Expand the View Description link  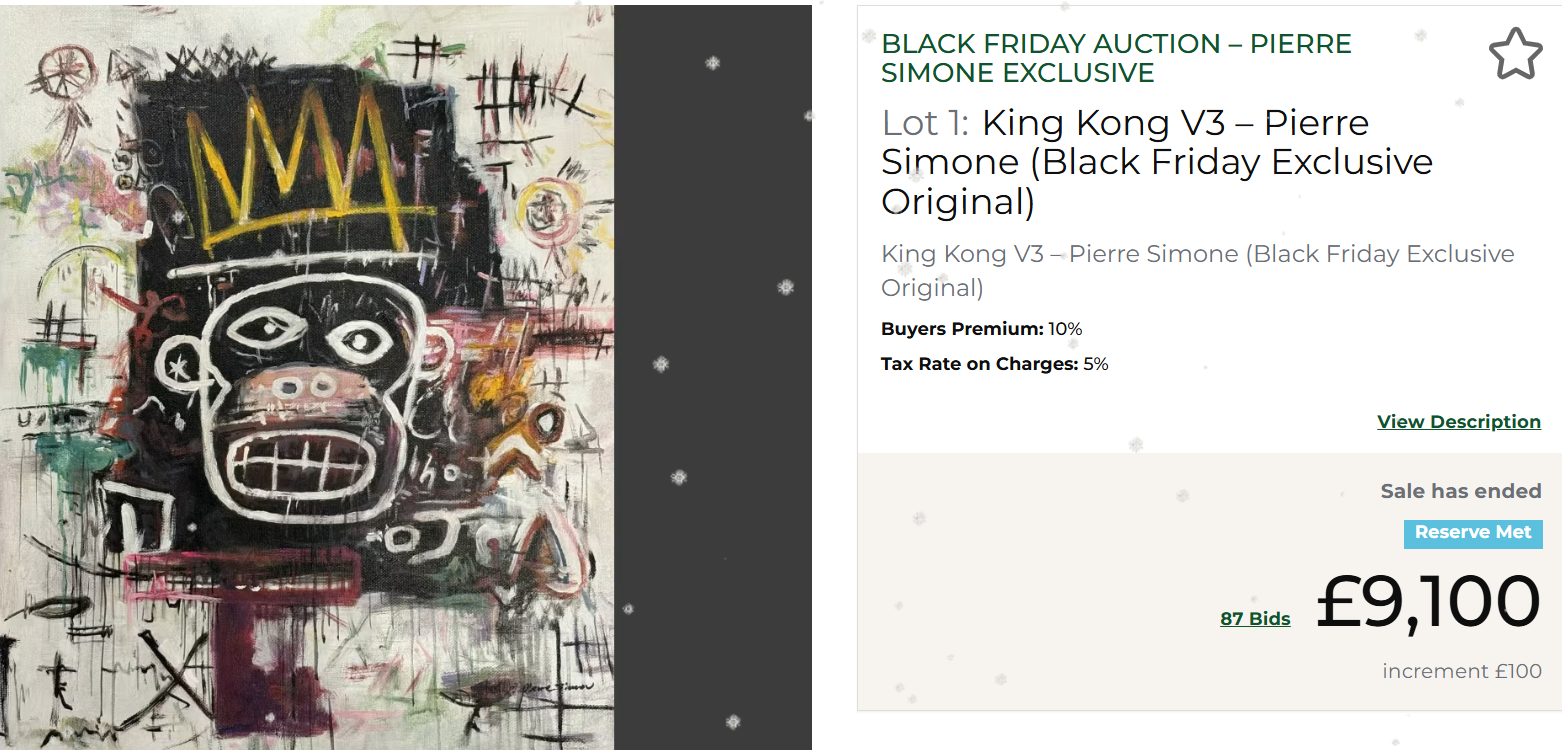pyautogui.click(x=1458, y=422)
